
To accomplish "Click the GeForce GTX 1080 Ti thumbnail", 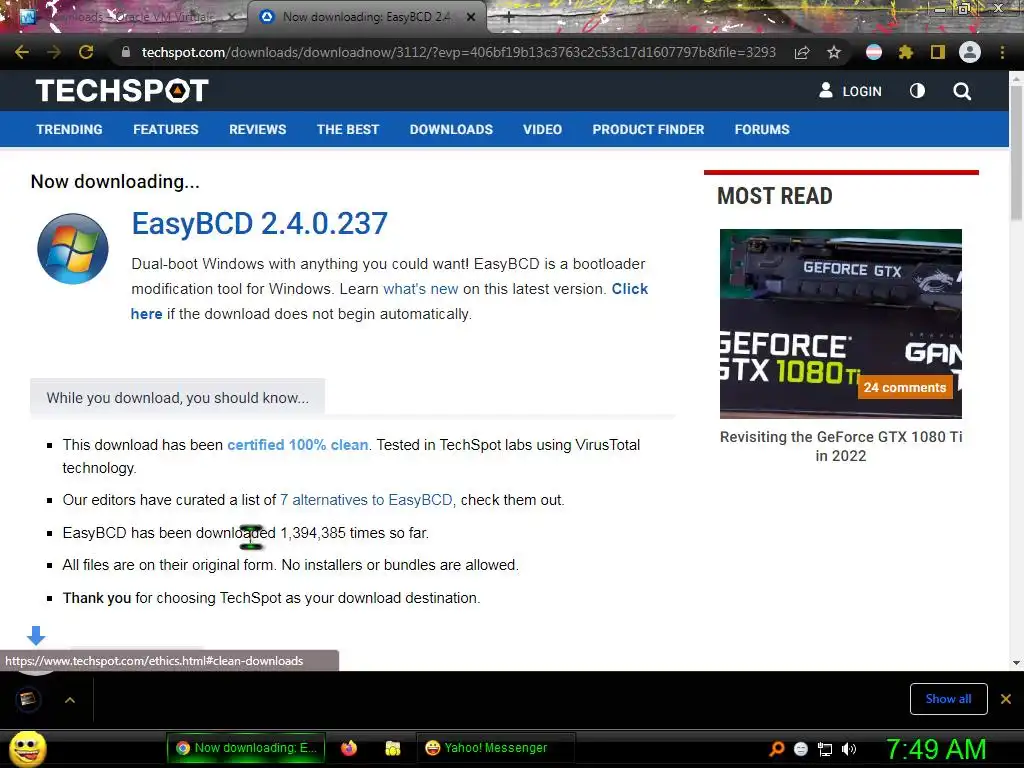I will (x=840, y=323).
